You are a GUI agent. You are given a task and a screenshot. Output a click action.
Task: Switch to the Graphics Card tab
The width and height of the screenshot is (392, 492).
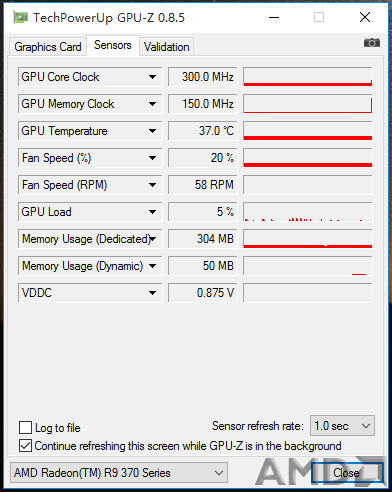click(48, 47)
